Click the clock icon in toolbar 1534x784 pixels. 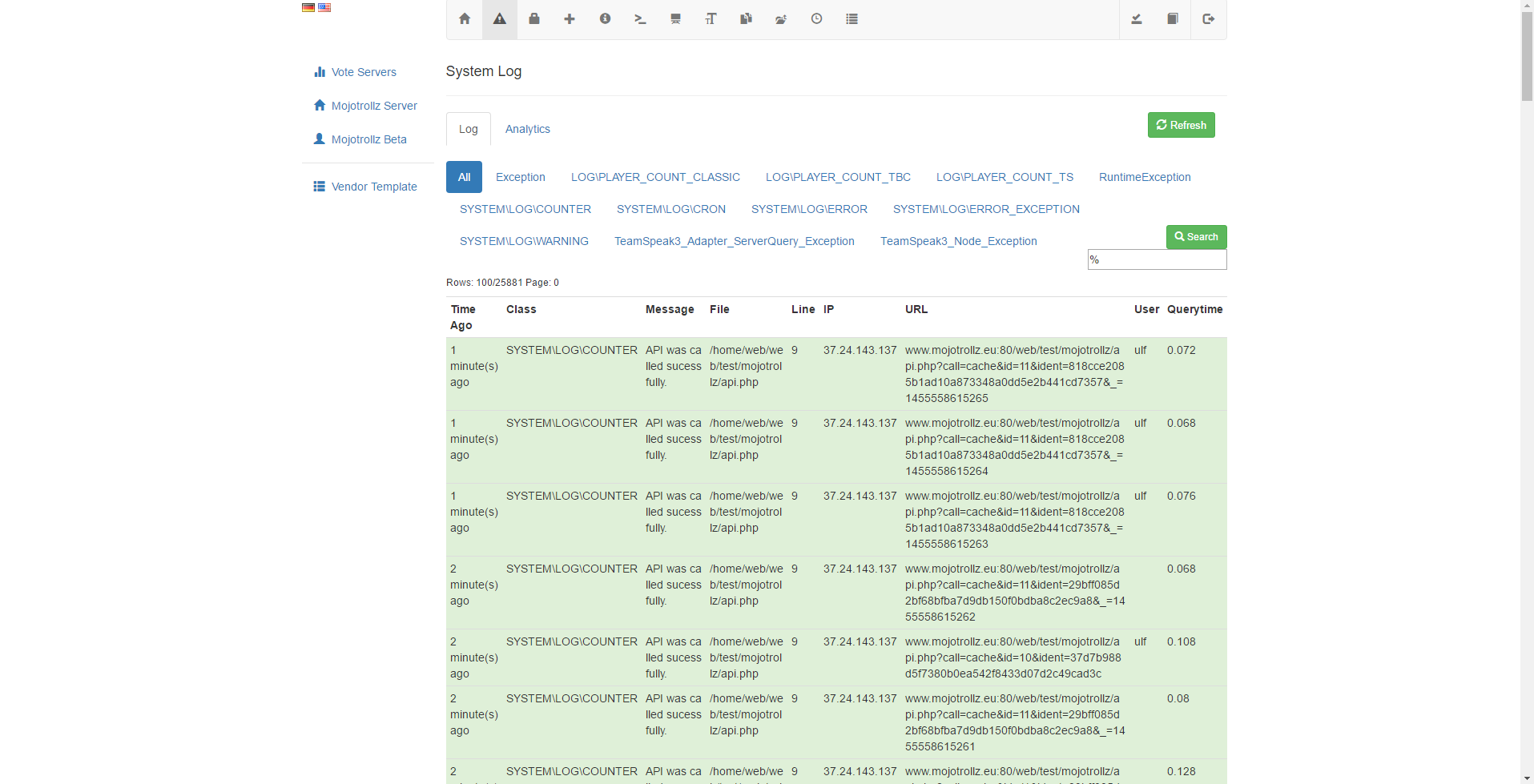coord(816,19)
